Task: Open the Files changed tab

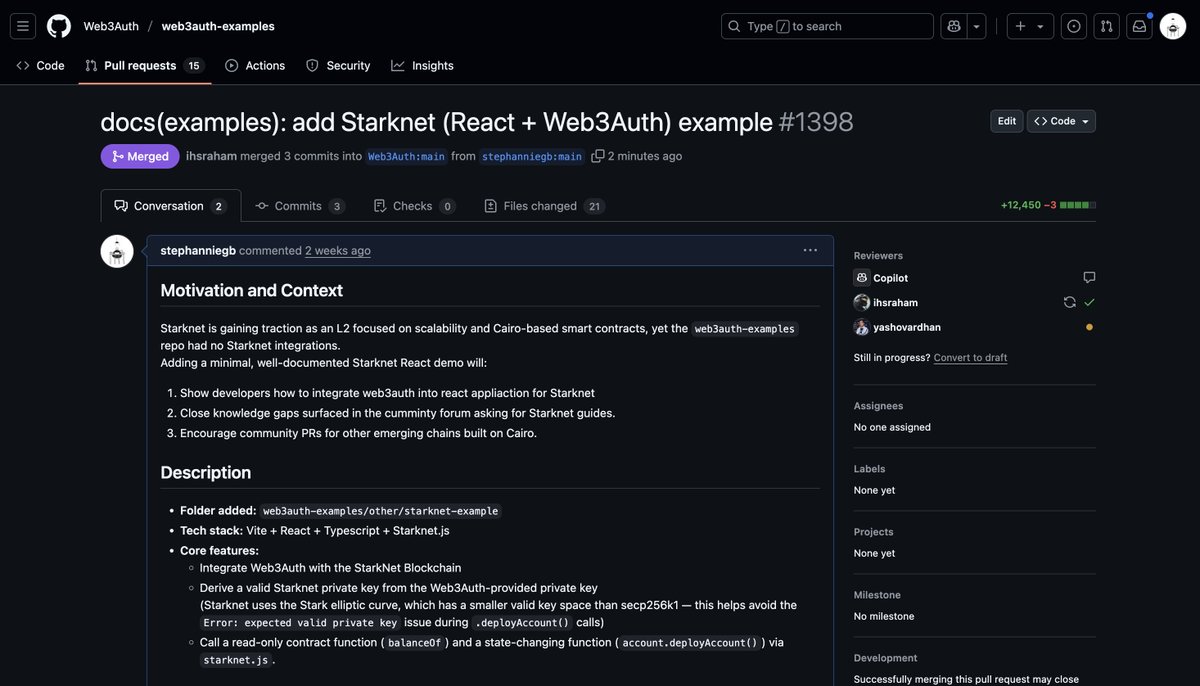Action: (544, 206)
